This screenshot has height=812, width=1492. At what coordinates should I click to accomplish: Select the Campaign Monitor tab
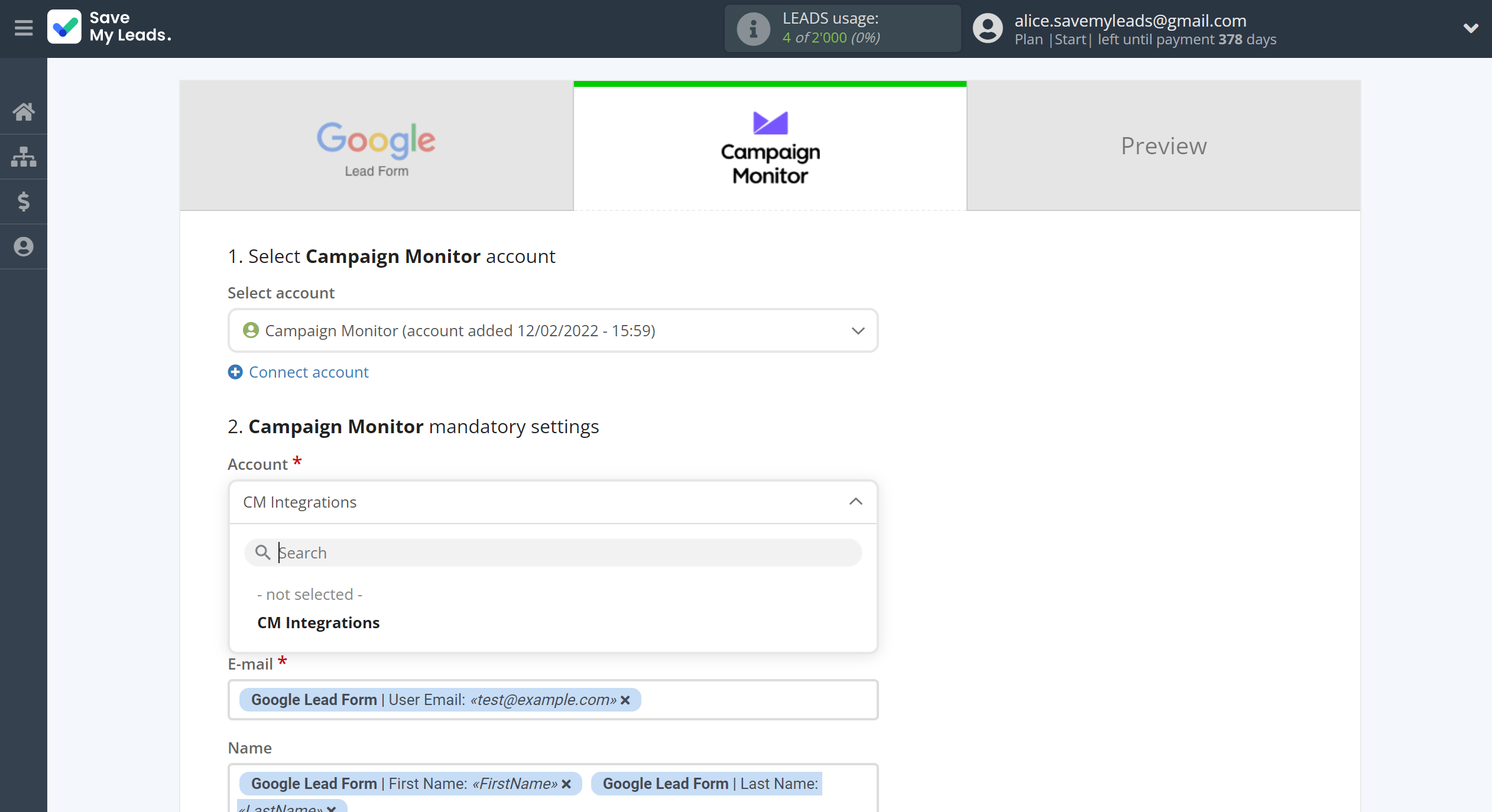point(770,147)
